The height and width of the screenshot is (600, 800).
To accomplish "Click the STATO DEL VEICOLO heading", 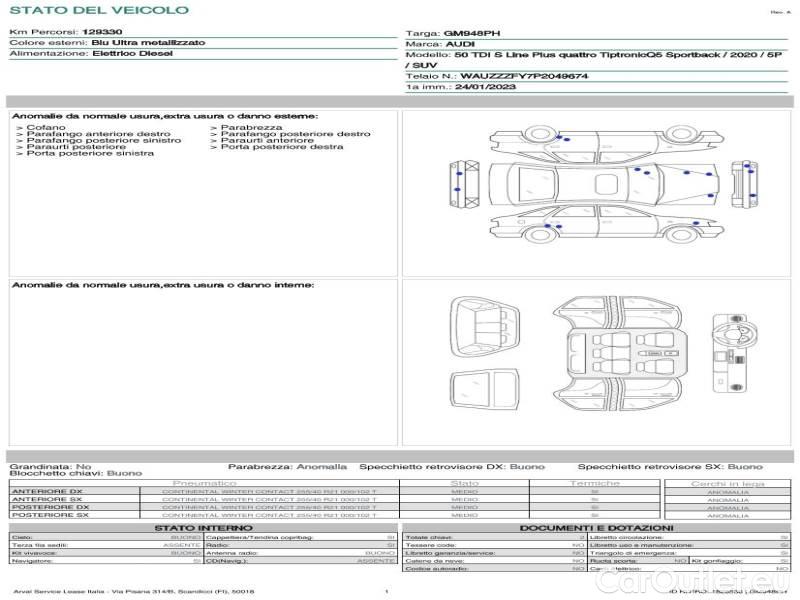I will 99,10.
